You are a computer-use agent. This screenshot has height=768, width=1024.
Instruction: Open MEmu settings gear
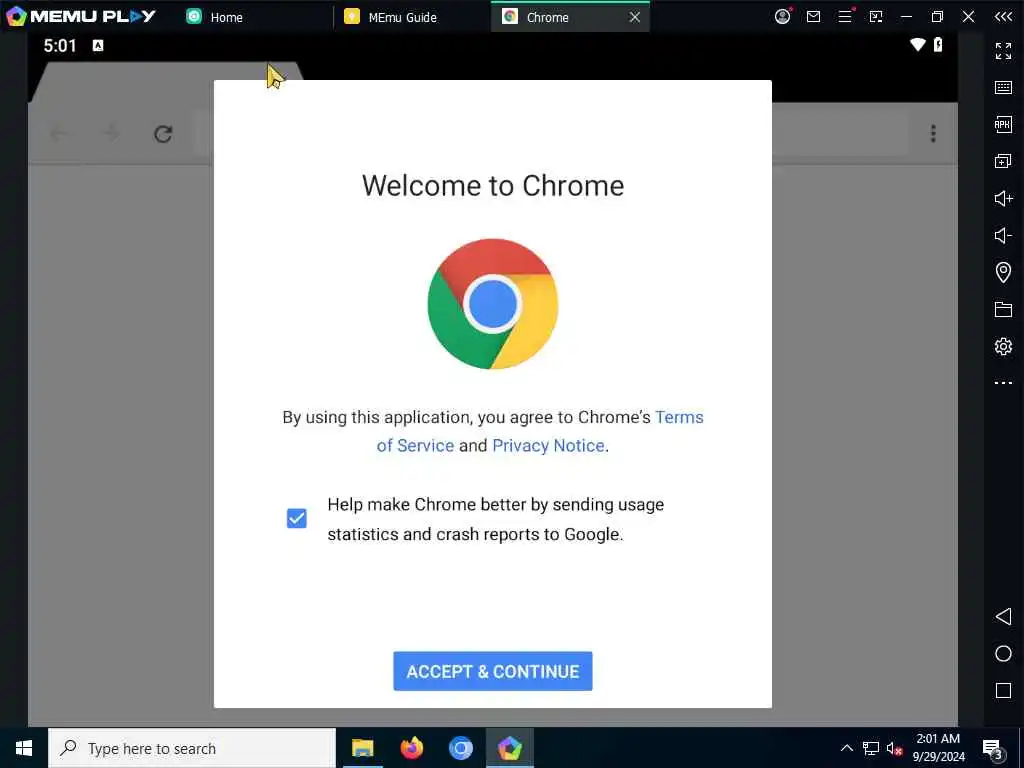click(x=1003, y=346)
